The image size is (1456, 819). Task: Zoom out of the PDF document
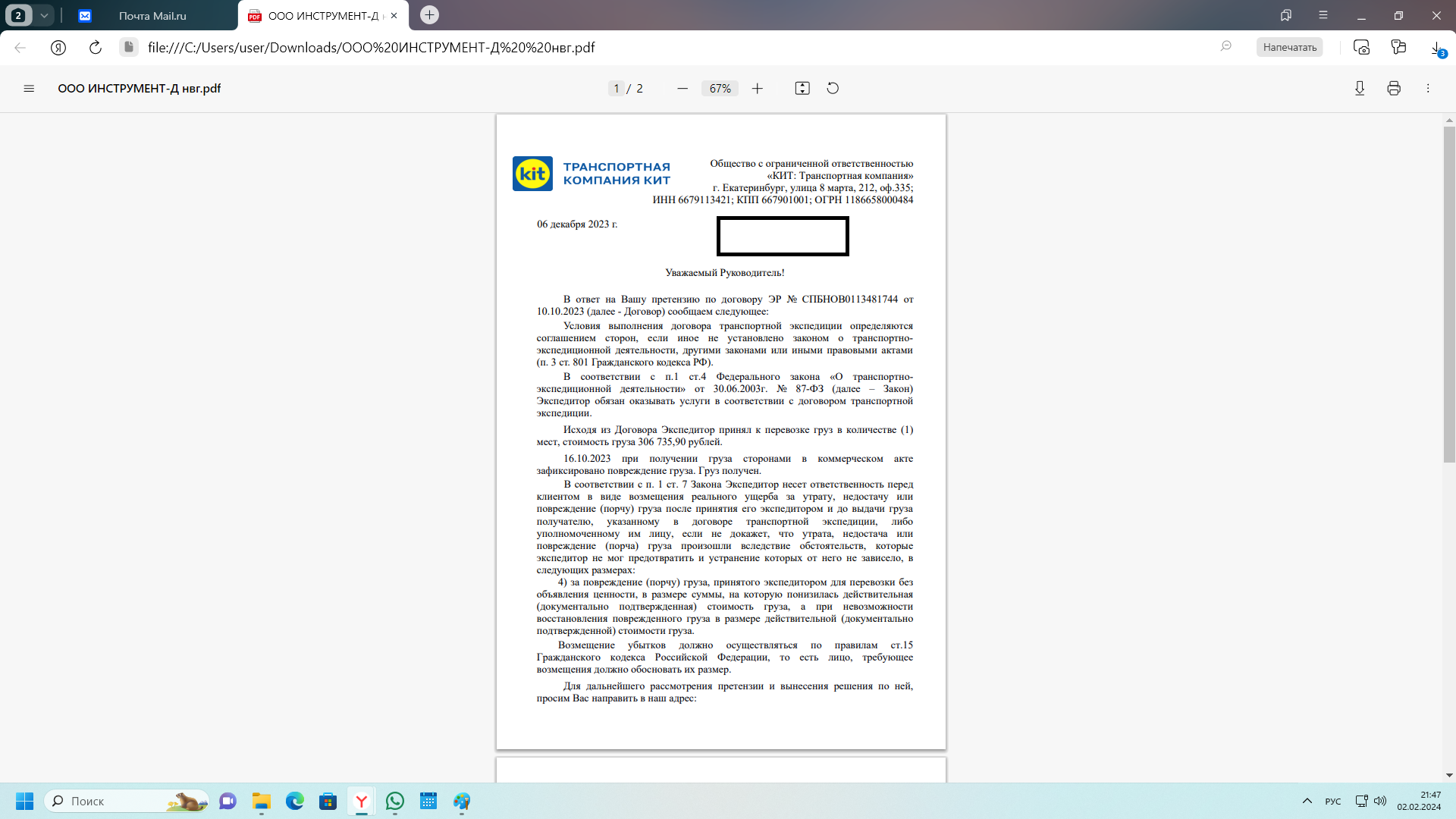[x=682, y=89]
